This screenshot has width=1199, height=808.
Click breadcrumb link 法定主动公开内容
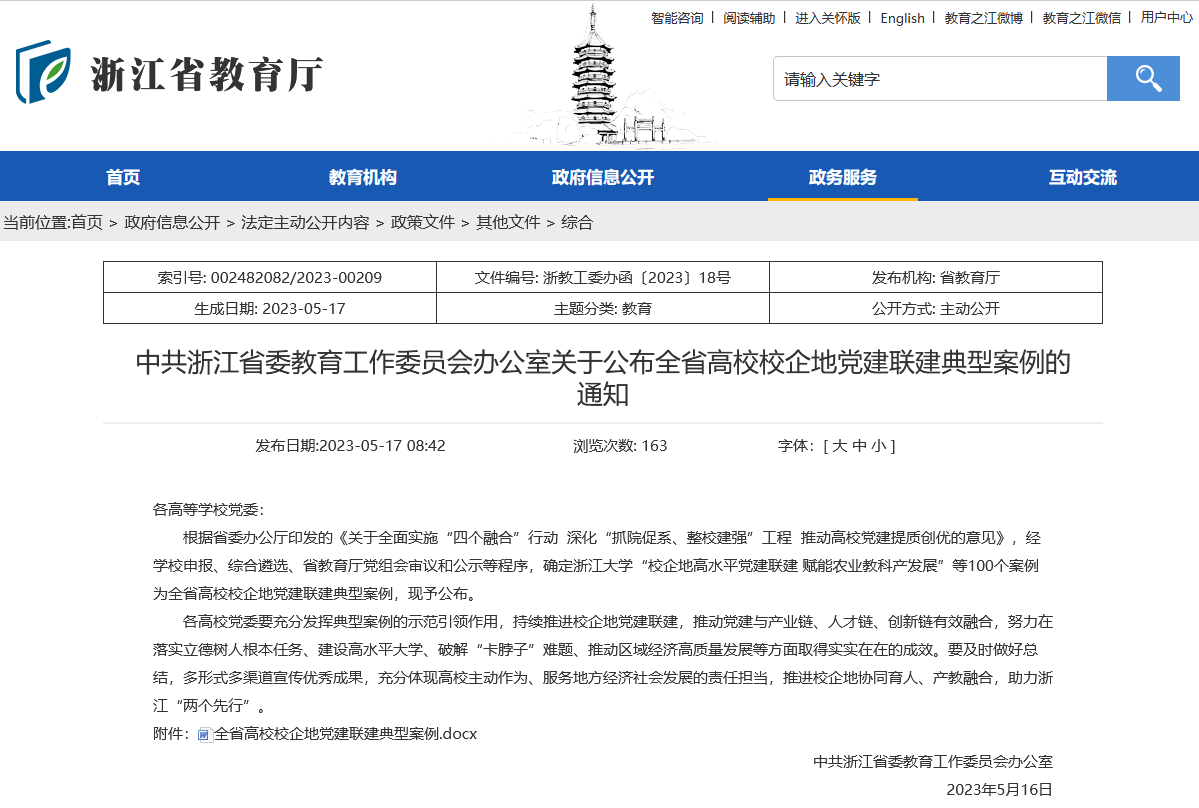tap(305, 222)
